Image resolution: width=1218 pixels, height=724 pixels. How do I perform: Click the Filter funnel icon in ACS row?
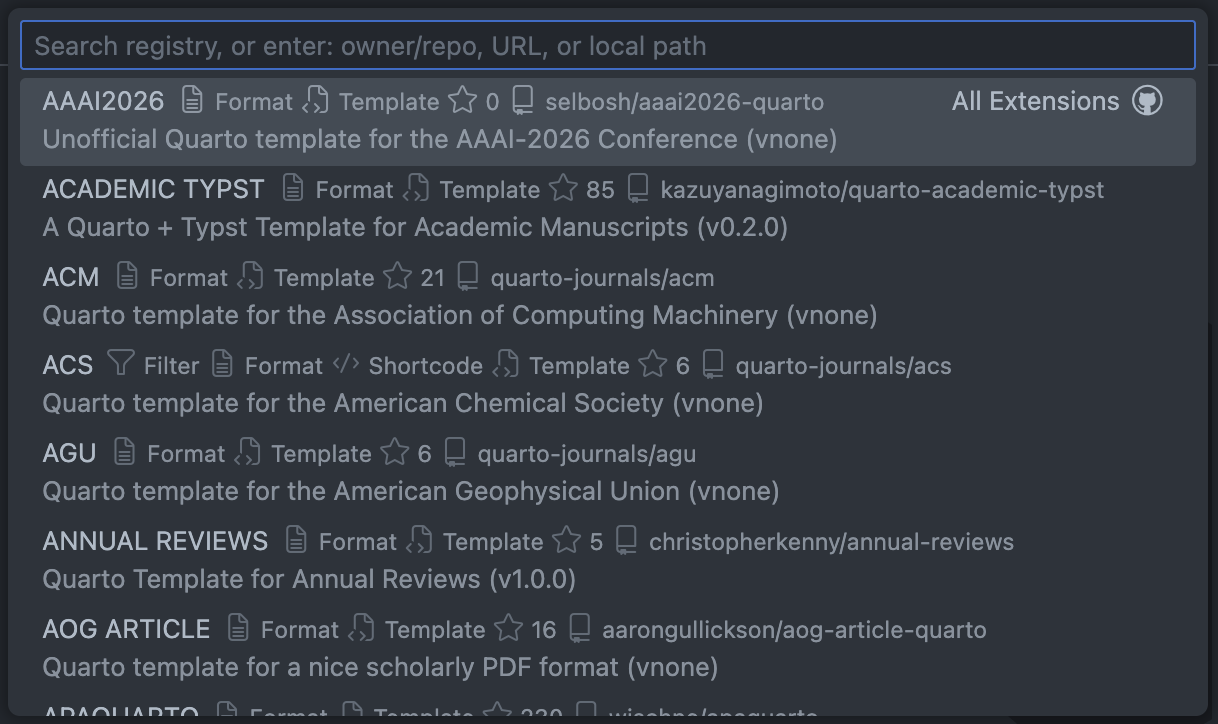tap(121, 364)
